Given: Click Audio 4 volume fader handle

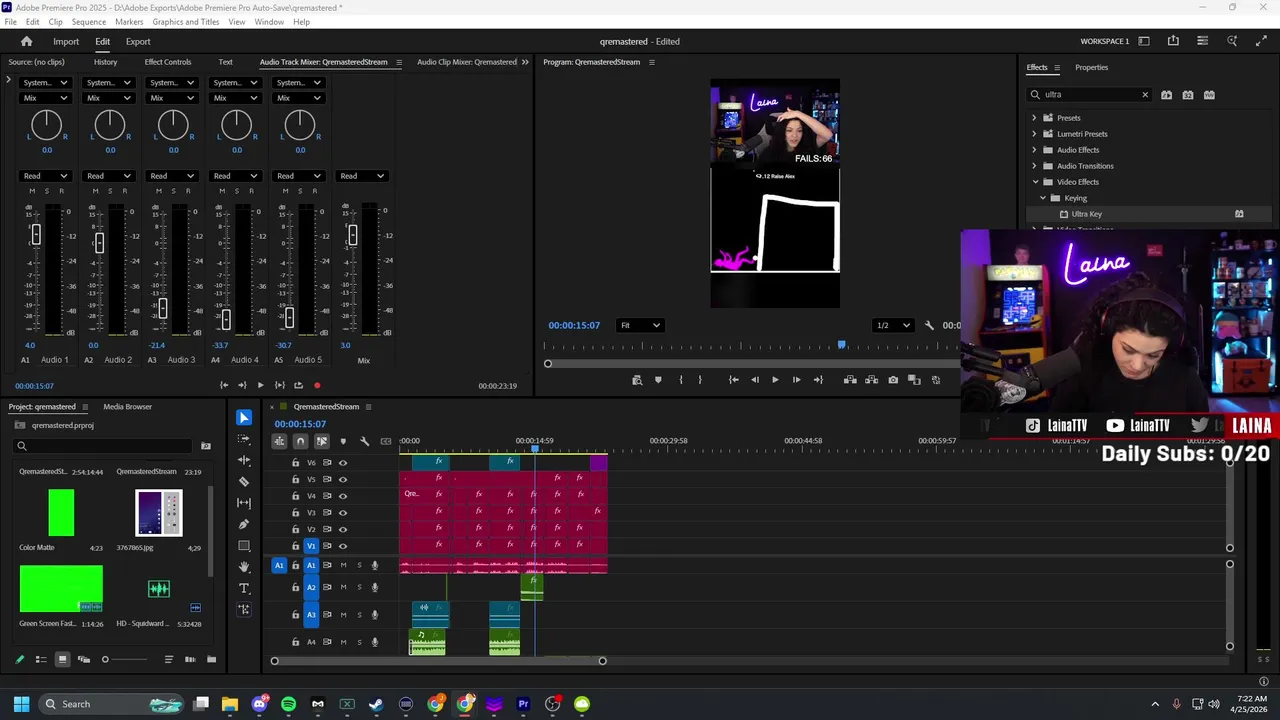Looking at the screenshot, I should 226,320.
